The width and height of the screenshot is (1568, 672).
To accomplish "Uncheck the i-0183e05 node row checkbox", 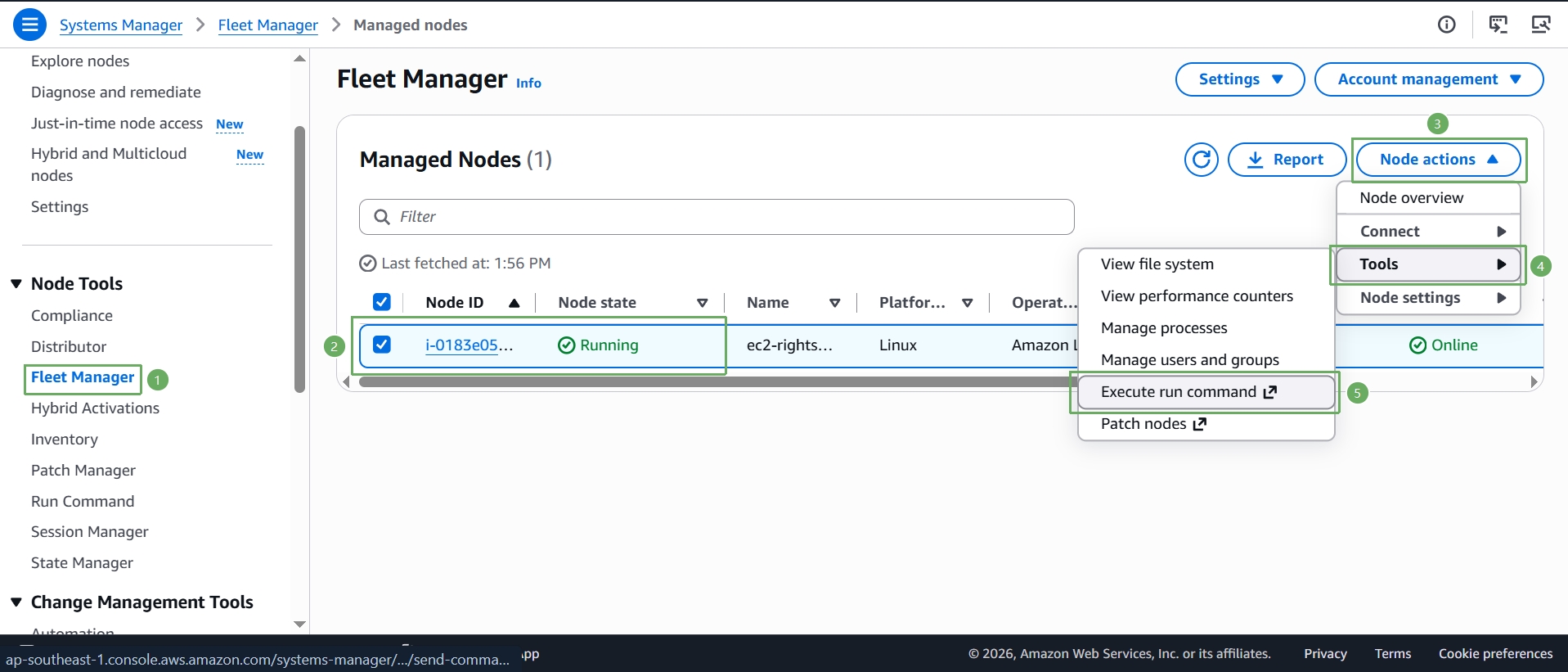I will click(381, 345).
